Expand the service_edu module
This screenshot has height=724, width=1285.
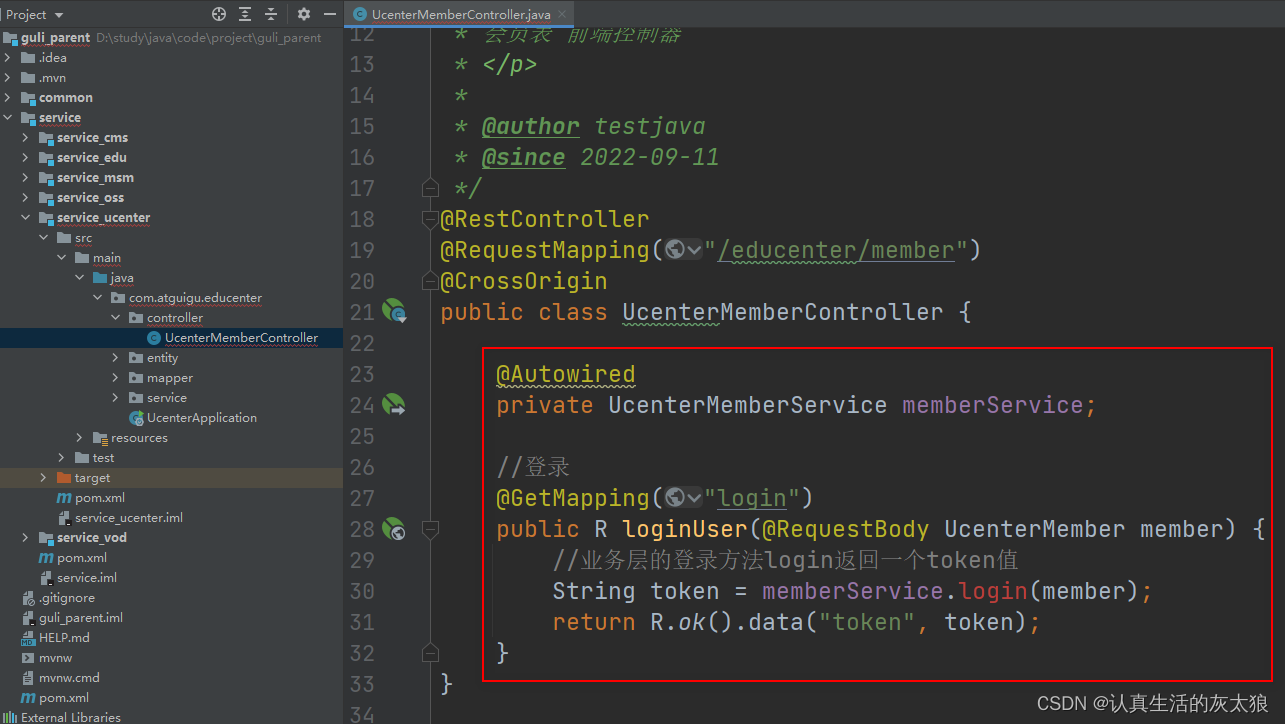[26, 158]
